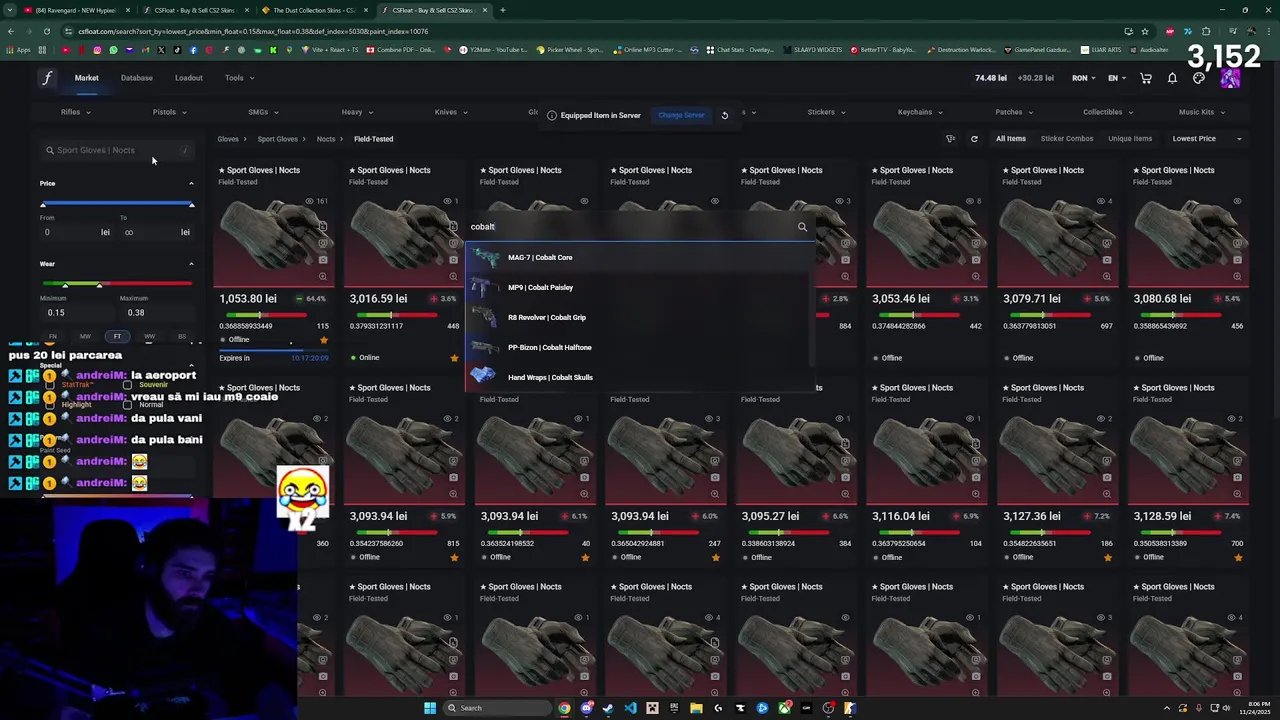This screenshot has height=720, width=1280.
Task: Click the screenshot camera icon on the 3,080.68 lei card
Action: (x=1237, y=259)
